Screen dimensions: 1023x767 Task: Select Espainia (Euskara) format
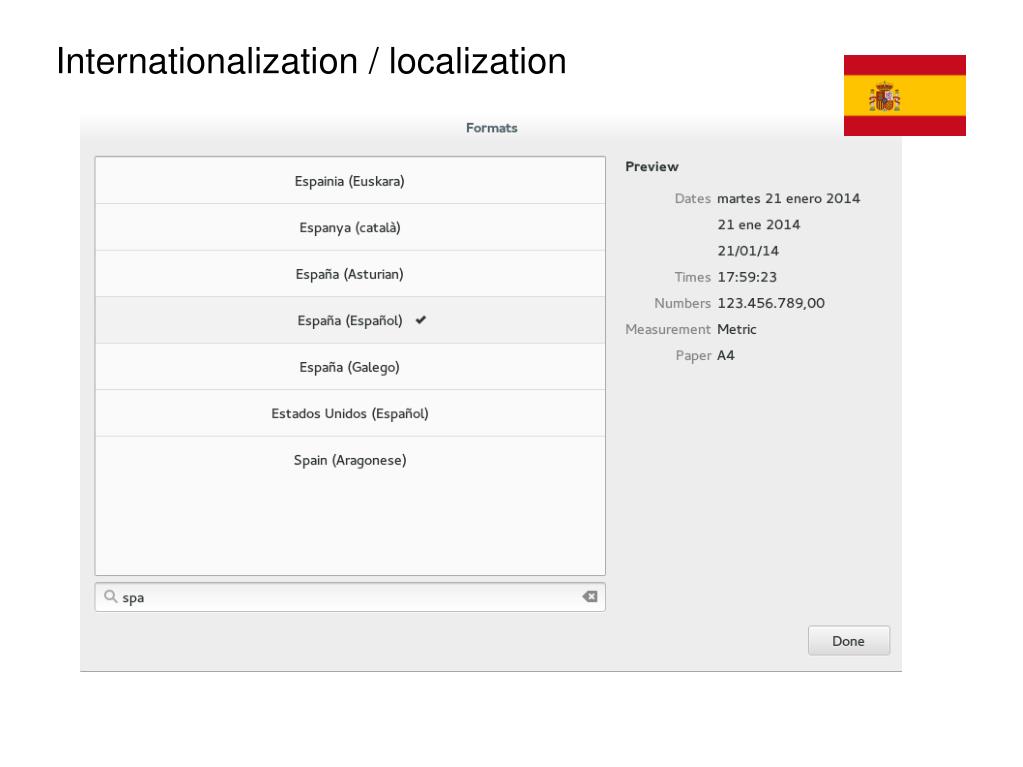(350, 181)
